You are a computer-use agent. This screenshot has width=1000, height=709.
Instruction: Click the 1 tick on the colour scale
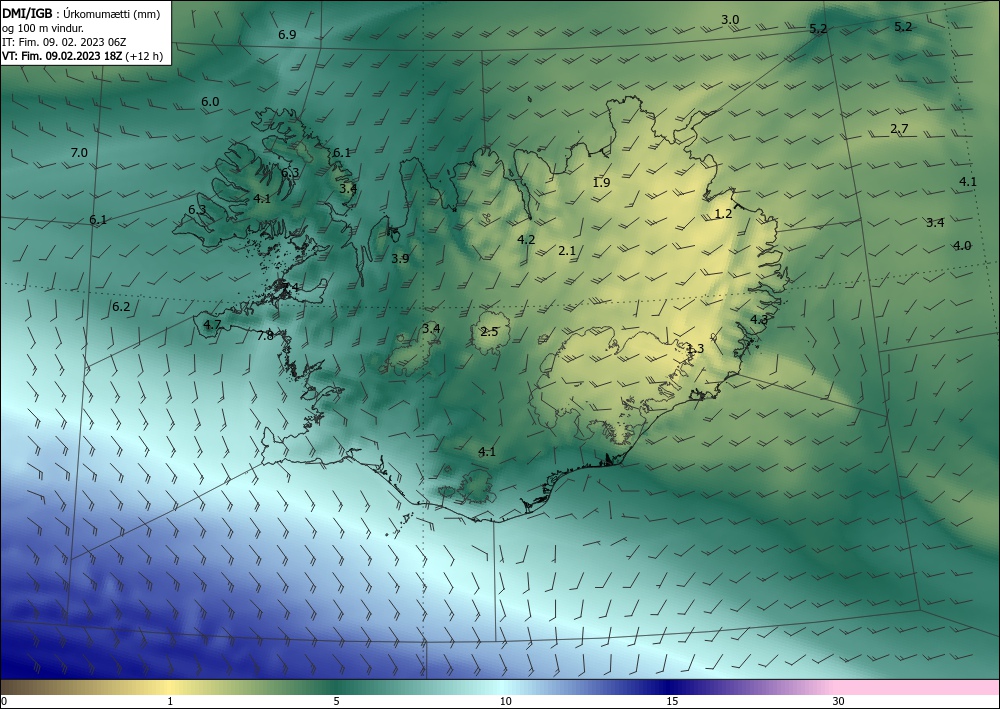point(170,701)
